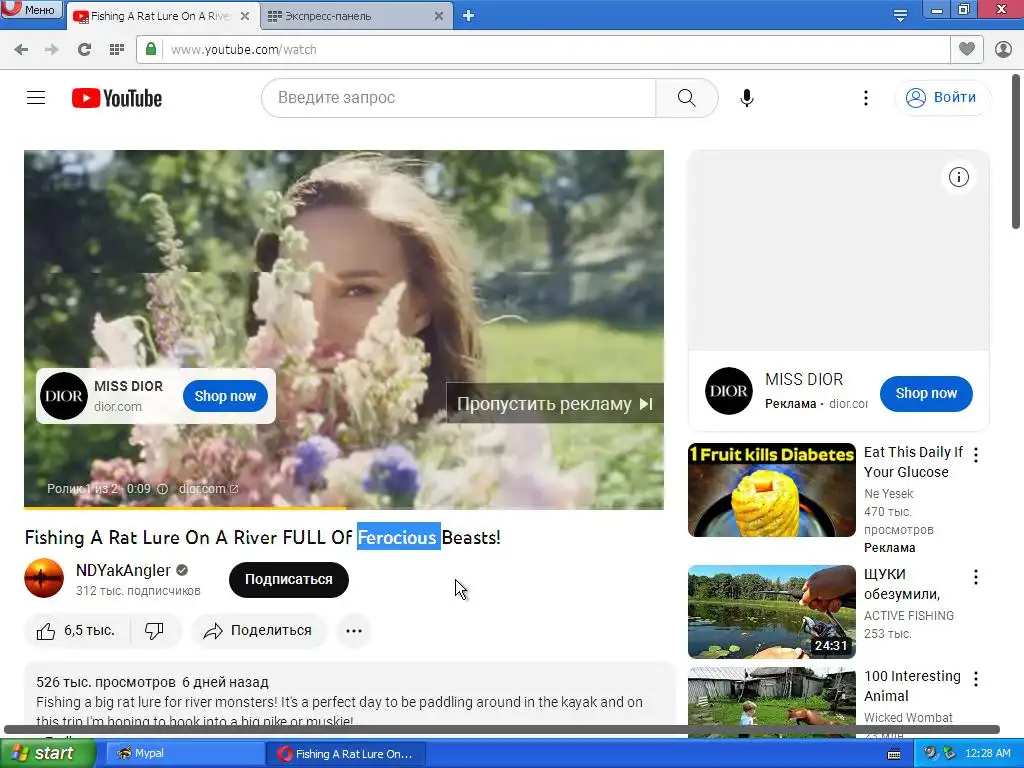Click the first system tray icon
This screenshot has width=1024, height=768.
tap(930, 753)
